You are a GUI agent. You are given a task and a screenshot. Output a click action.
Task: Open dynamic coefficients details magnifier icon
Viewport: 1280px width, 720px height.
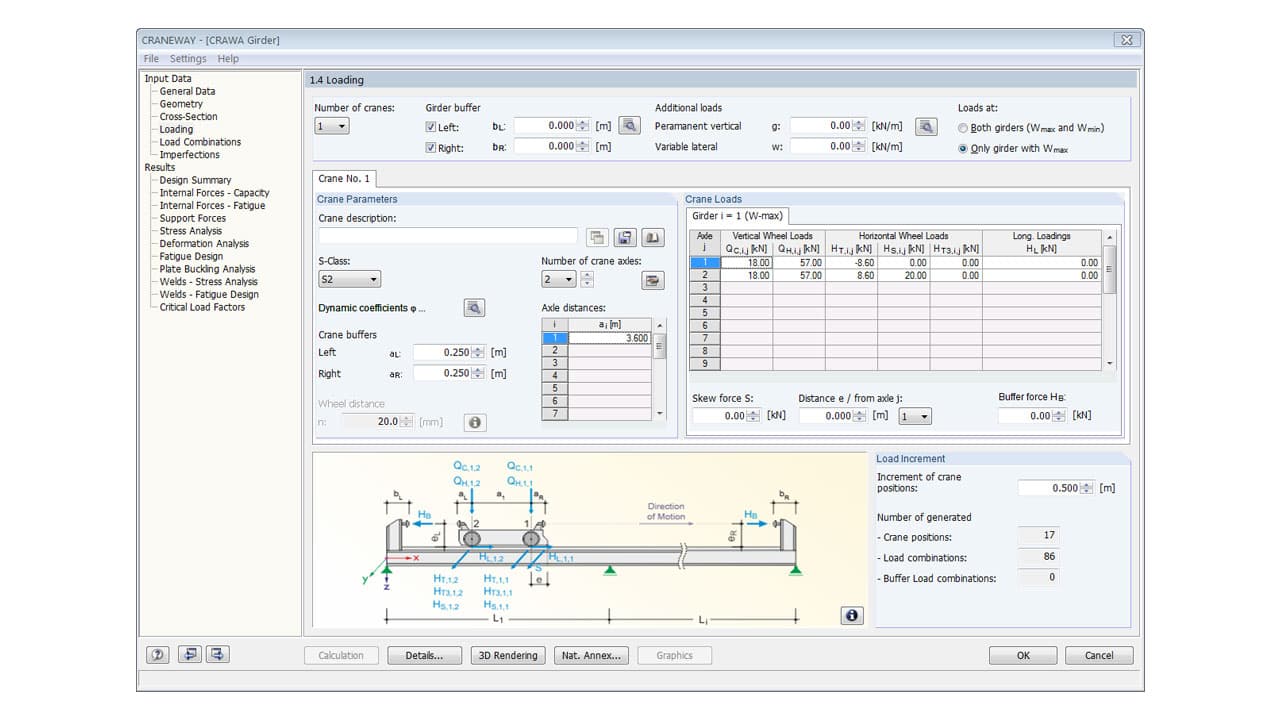coord(474,308)
